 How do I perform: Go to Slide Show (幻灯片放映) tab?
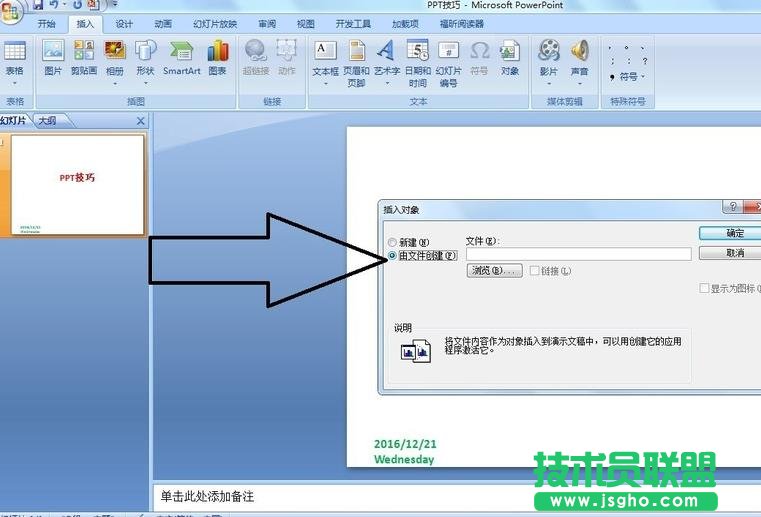click(215, 24)
